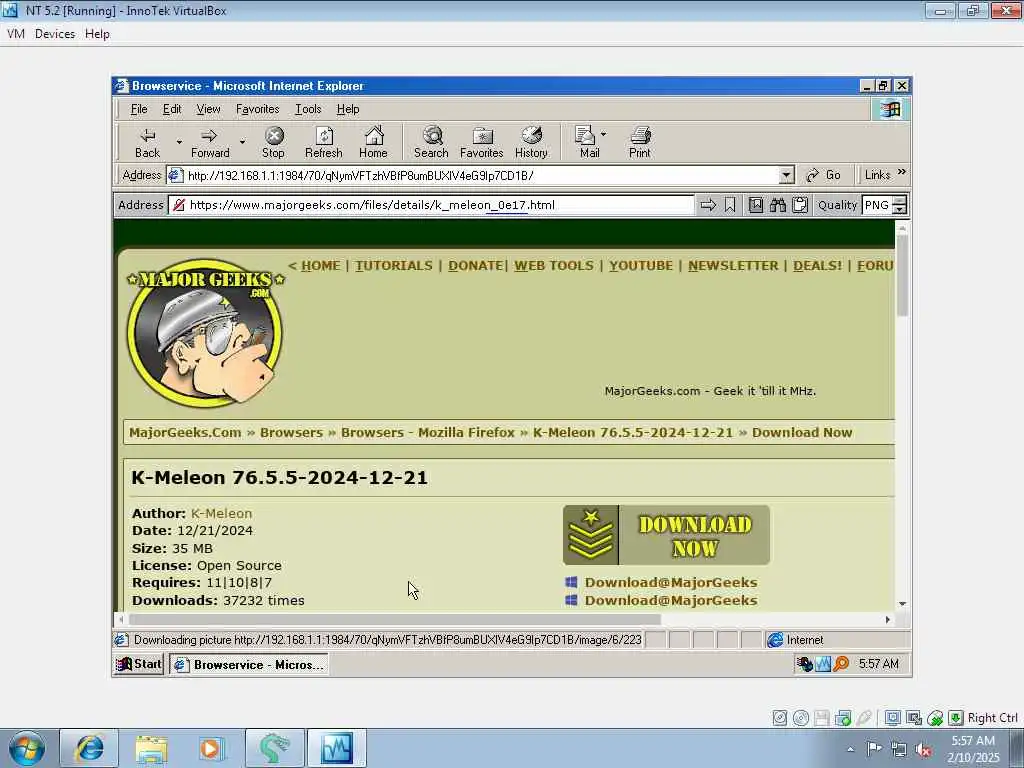Refresh the page in Internet Explorer
The width and height of the screenshot is (1024, 768).
coord(324,143)
